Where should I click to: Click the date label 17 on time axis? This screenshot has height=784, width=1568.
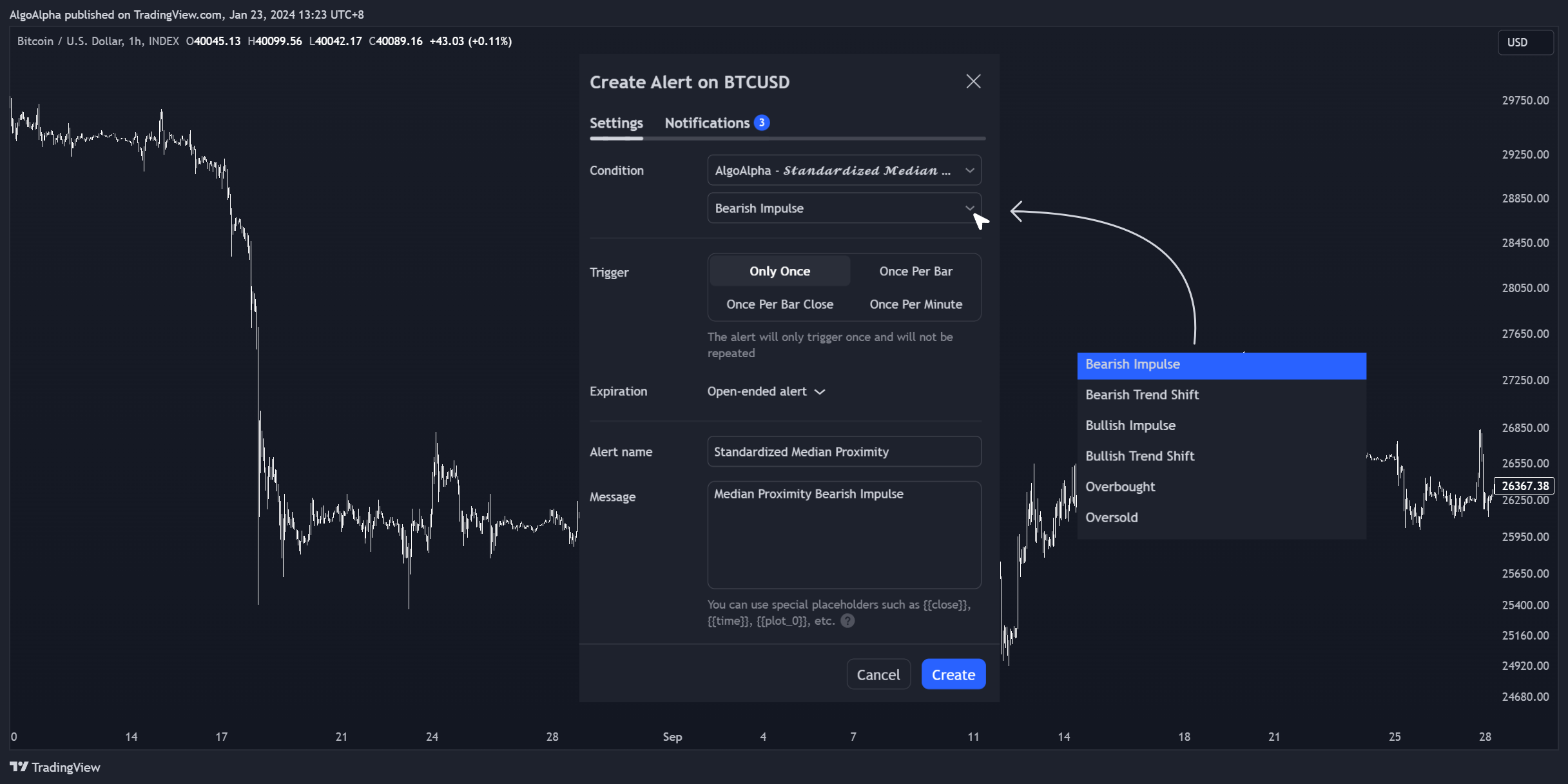[x=221, y=737]
